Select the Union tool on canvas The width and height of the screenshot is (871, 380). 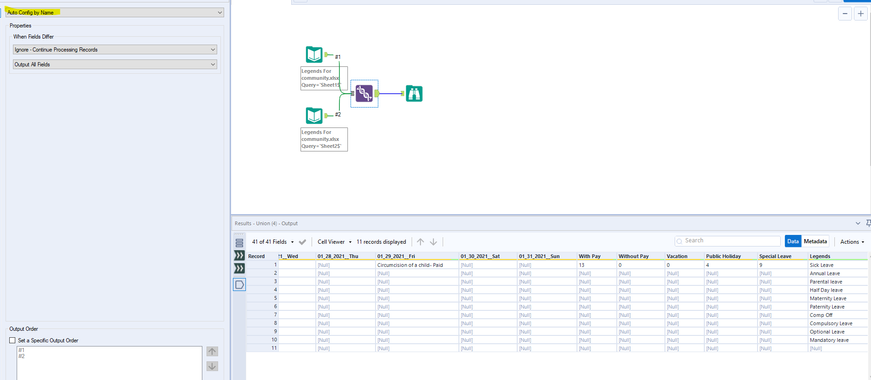pos(364,93)
